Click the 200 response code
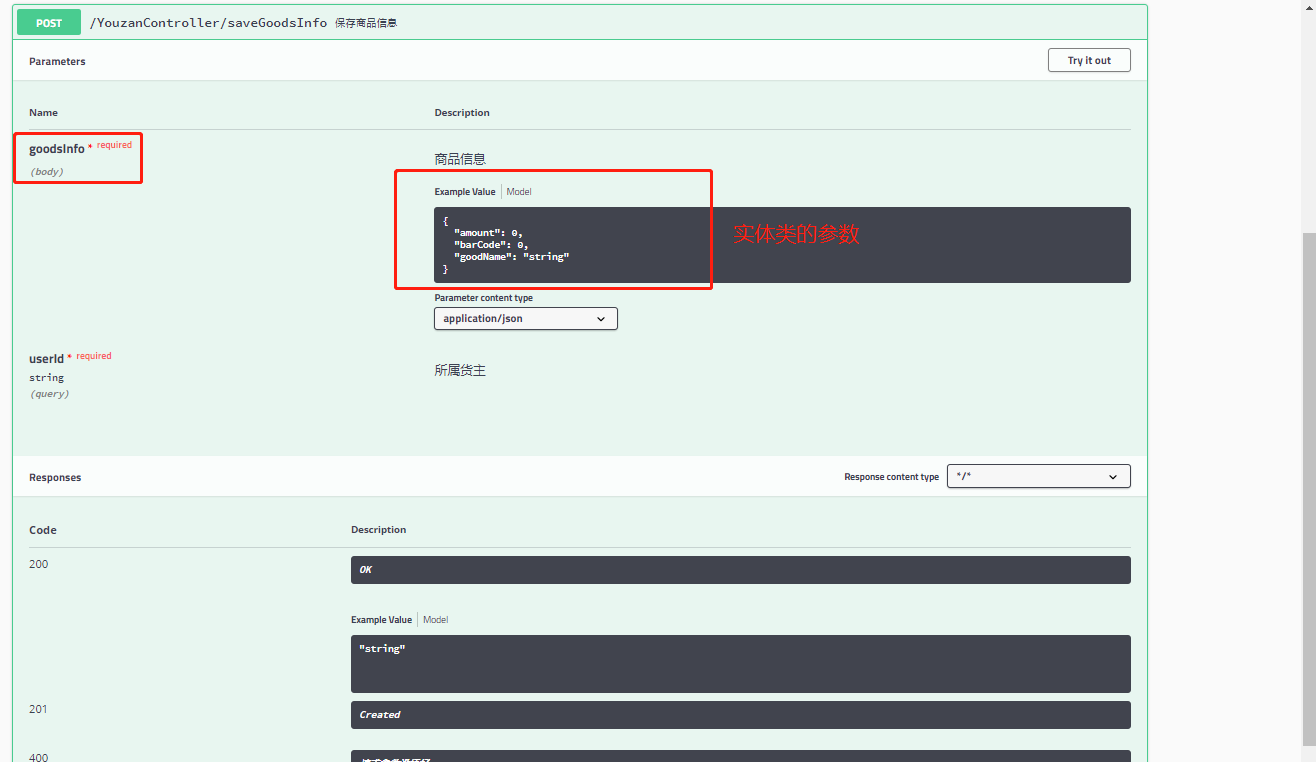The height and width of the screenshot is (762, 1316). (38, 564)
